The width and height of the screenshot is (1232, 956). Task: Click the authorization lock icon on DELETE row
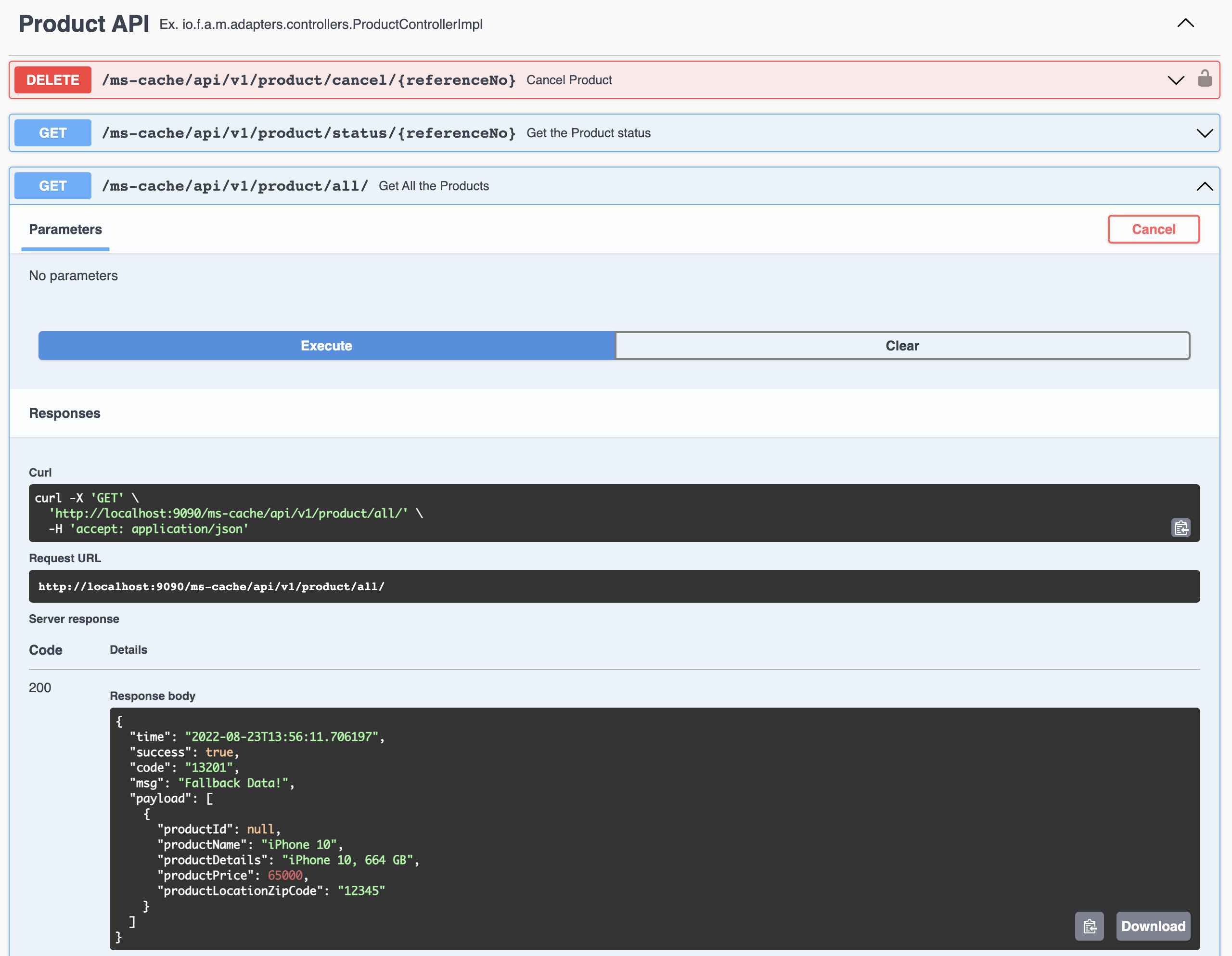pyautogui.click(x=1205, y=79)
